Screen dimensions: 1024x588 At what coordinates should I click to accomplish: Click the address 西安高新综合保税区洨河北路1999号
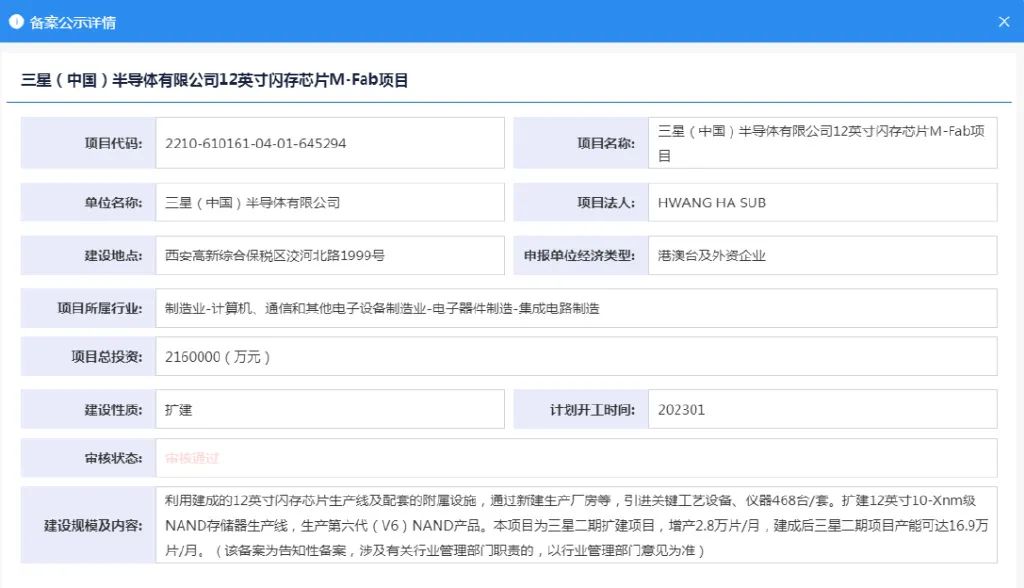point(275,255)
